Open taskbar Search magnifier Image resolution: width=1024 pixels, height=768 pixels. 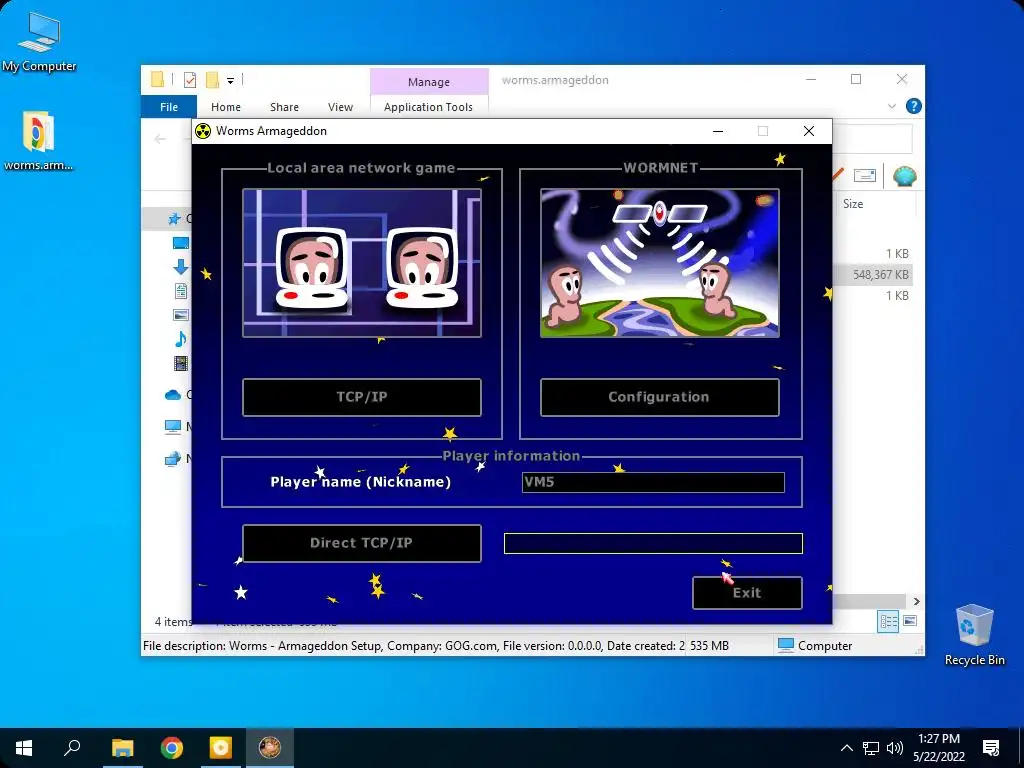point(72,748)
